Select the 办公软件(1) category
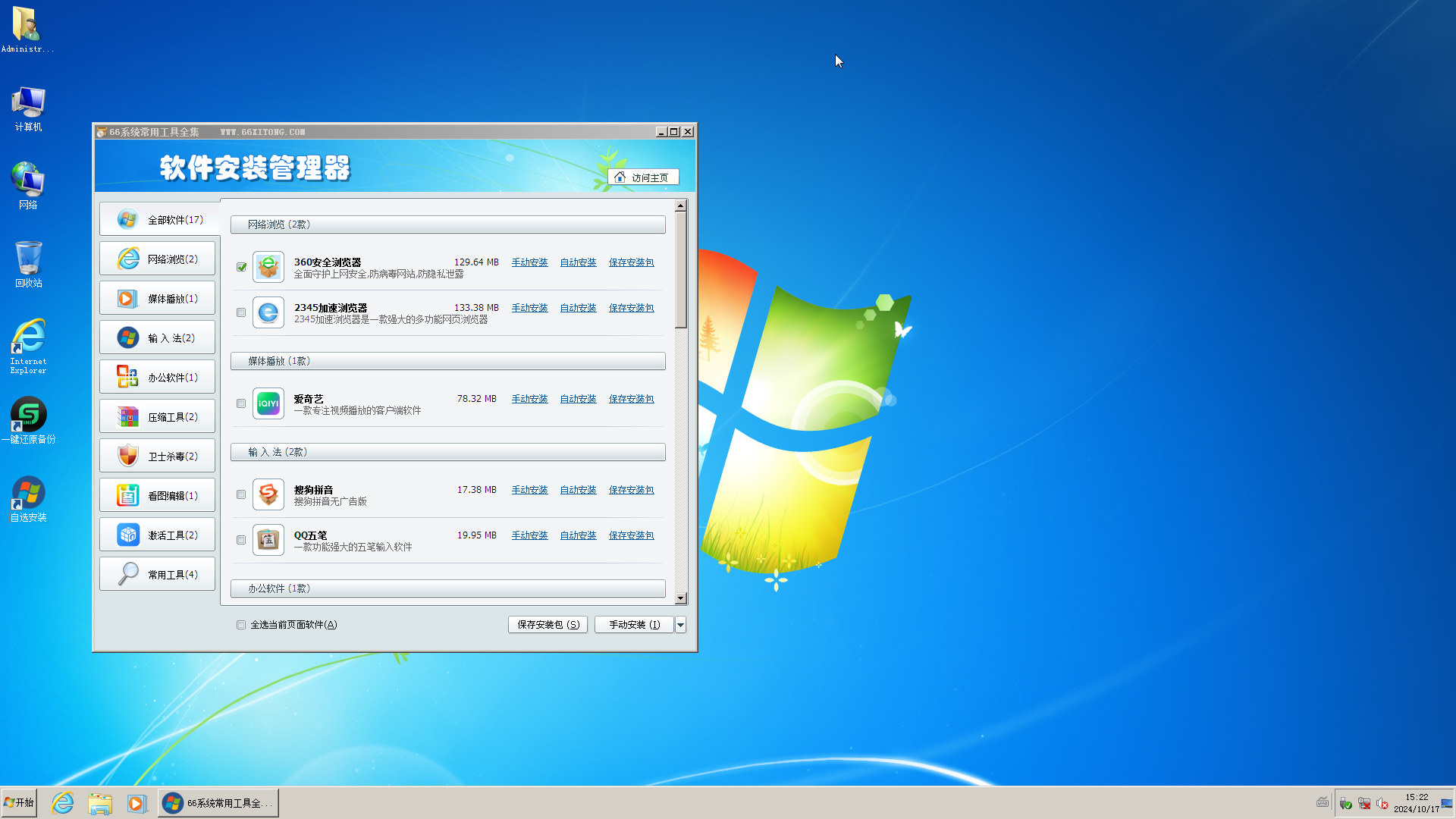The height and width of the screenshot is (819, 1456). point(157,378)
